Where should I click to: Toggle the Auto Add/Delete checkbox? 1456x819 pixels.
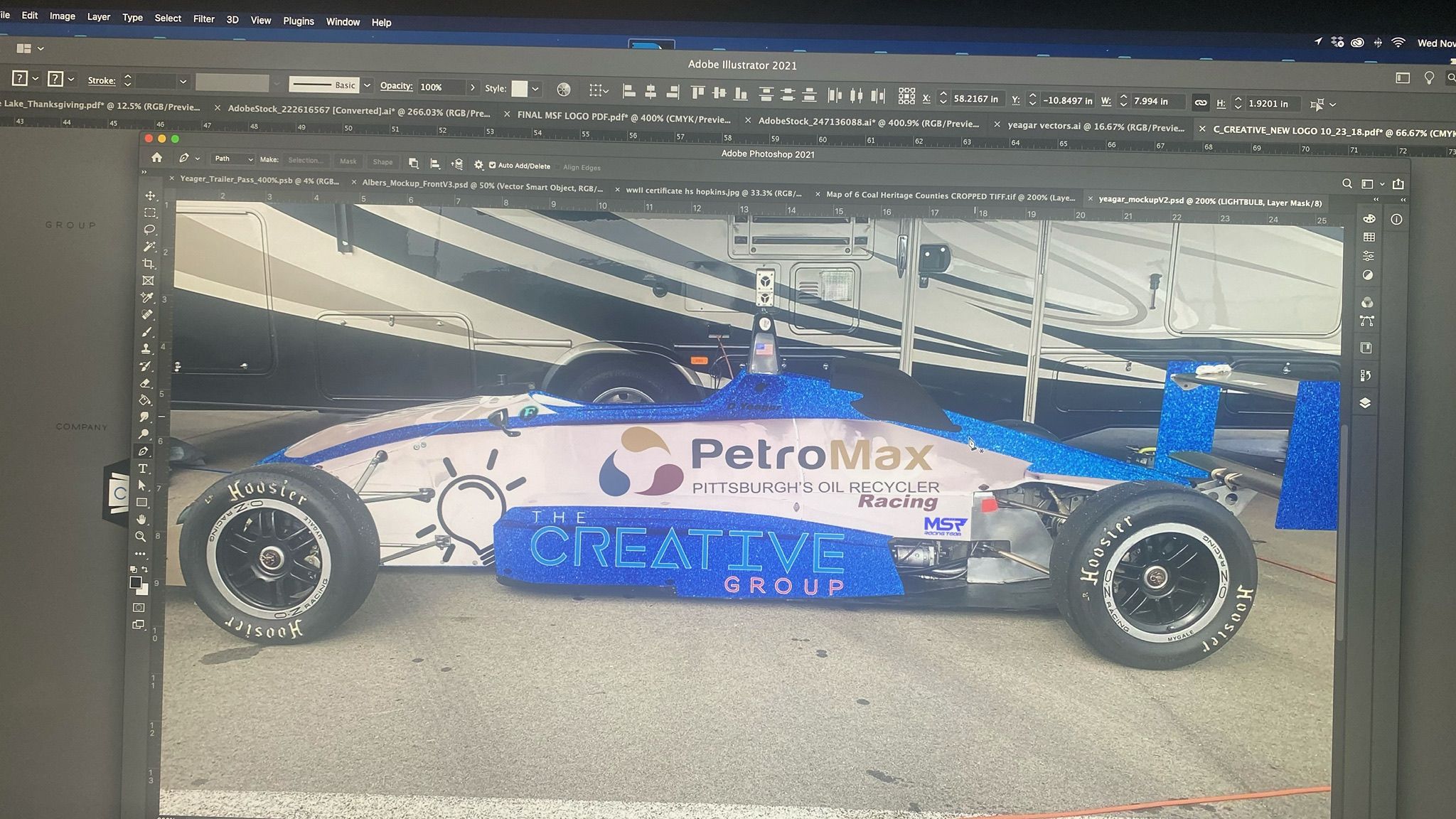point(492,166)
